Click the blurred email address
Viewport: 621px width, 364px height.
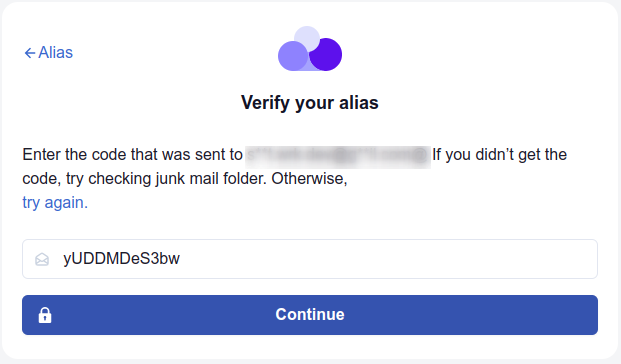click(x=338, y=156)
